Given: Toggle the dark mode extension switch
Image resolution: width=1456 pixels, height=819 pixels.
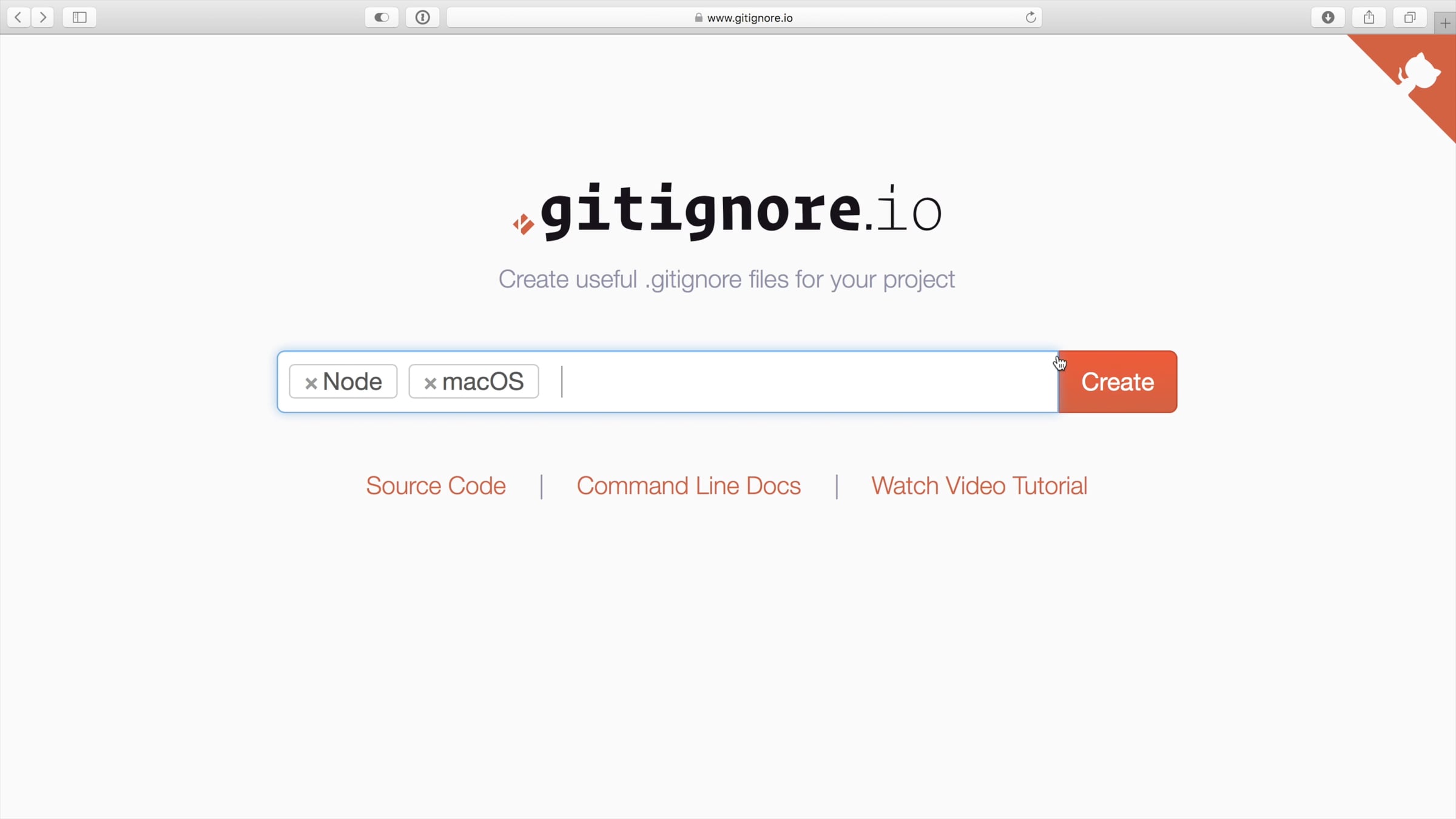Looking at the screenshot, I should click(382, 17).
